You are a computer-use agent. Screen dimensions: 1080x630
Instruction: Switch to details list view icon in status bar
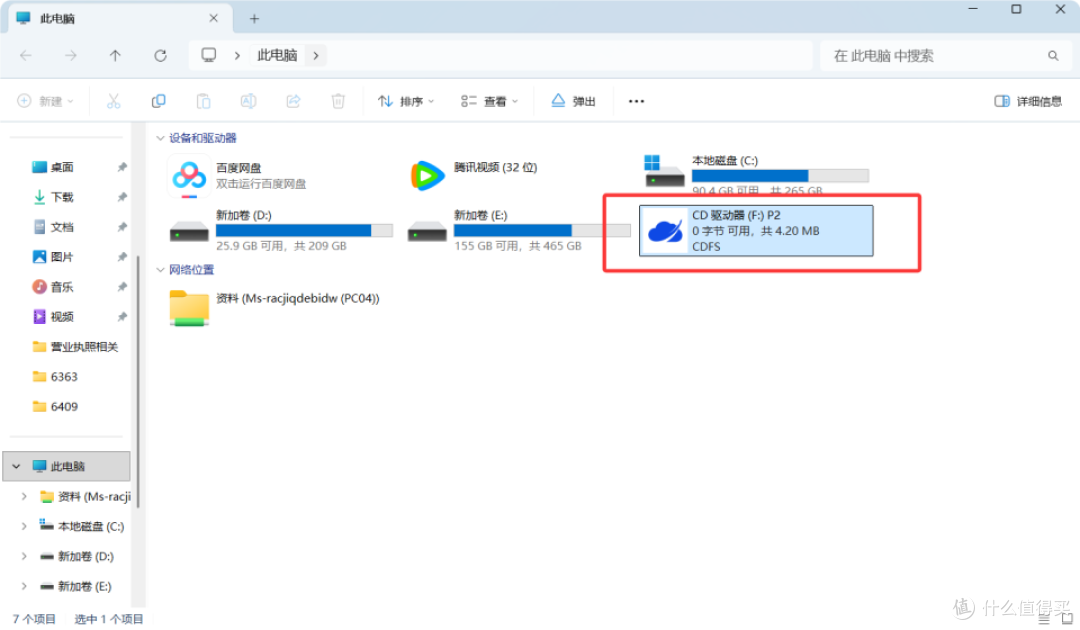pyautogui.click(x=1044, y=619)
